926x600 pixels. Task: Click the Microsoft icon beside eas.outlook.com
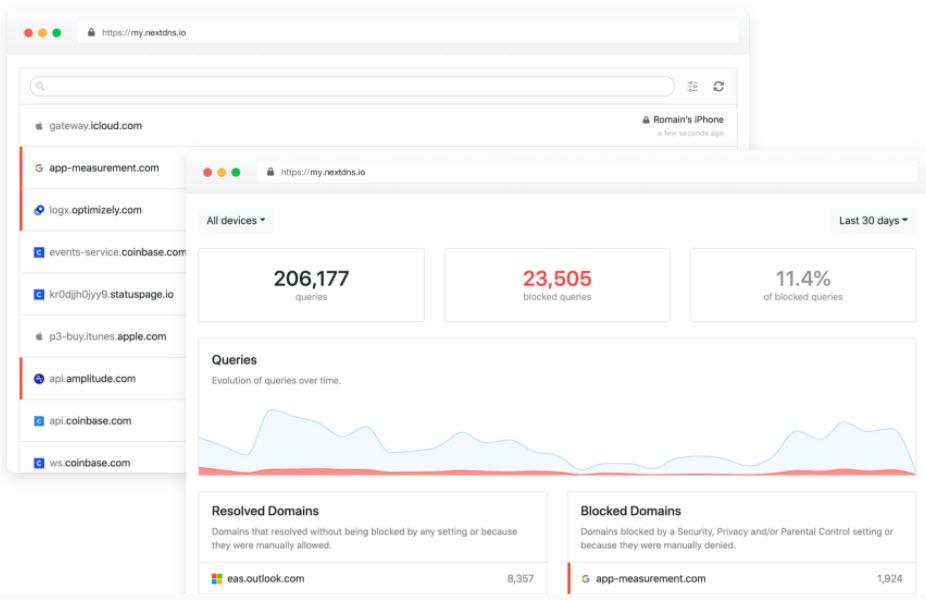pyautogui.click(x=217, y=579)
